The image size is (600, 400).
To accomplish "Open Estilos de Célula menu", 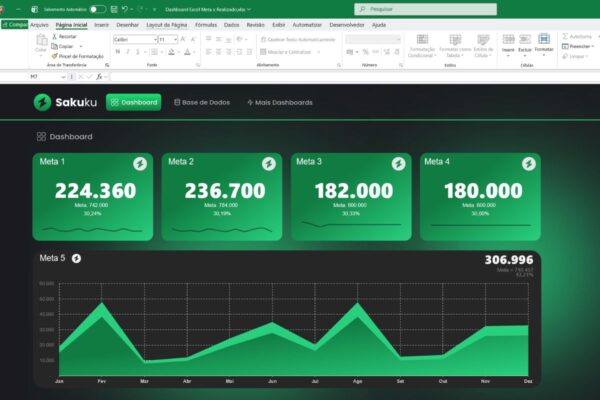I will [483, 46].
